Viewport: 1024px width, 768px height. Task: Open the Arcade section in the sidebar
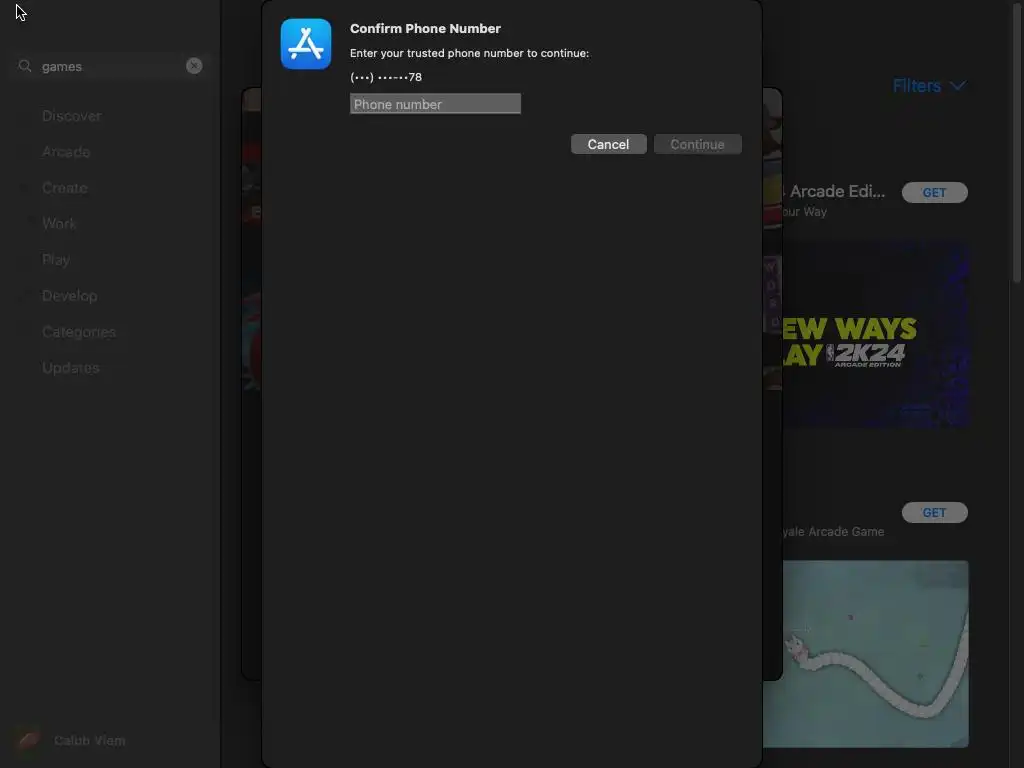[66, 152]
